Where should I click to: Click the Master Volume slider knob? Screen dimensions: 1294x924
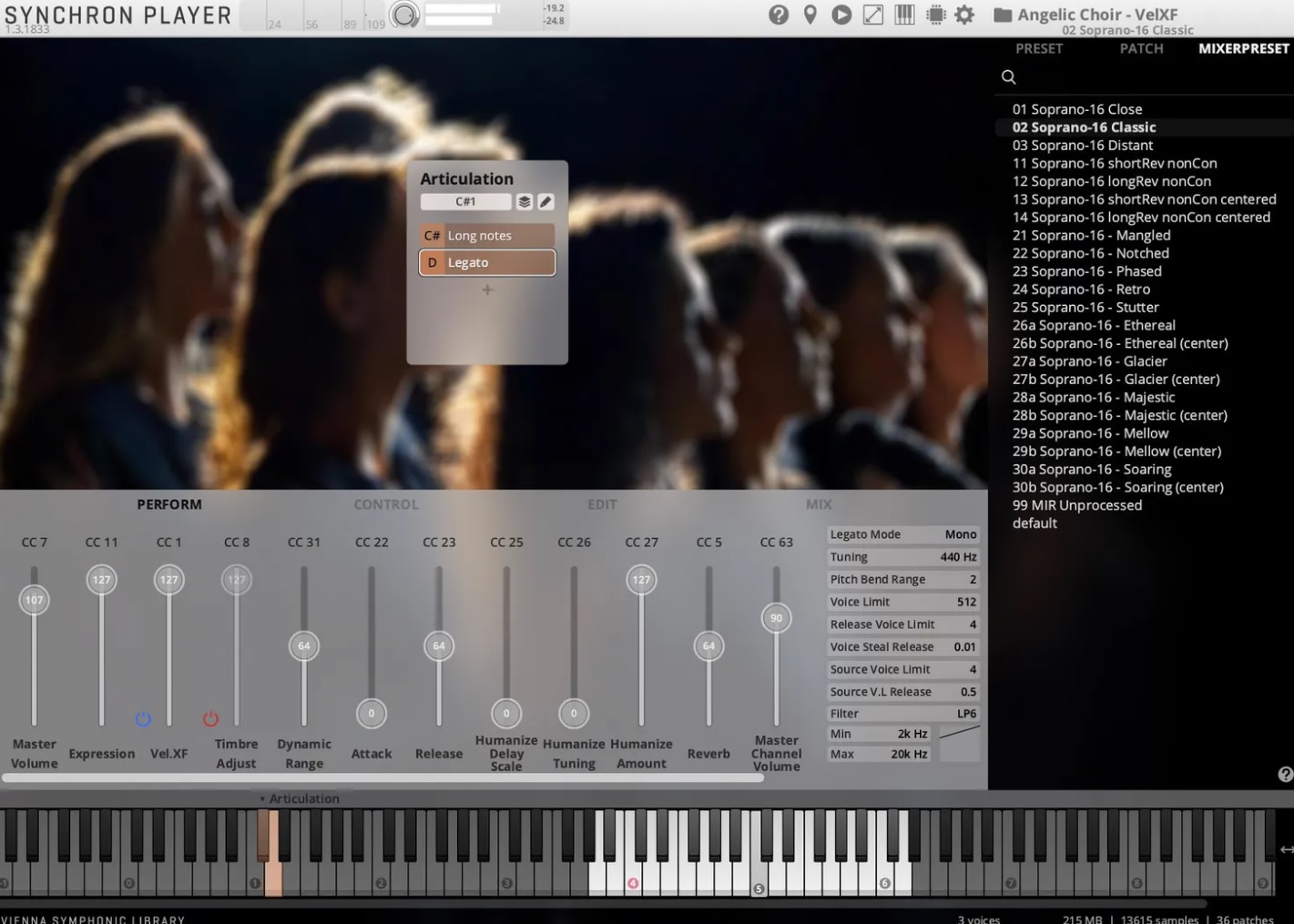35,600
